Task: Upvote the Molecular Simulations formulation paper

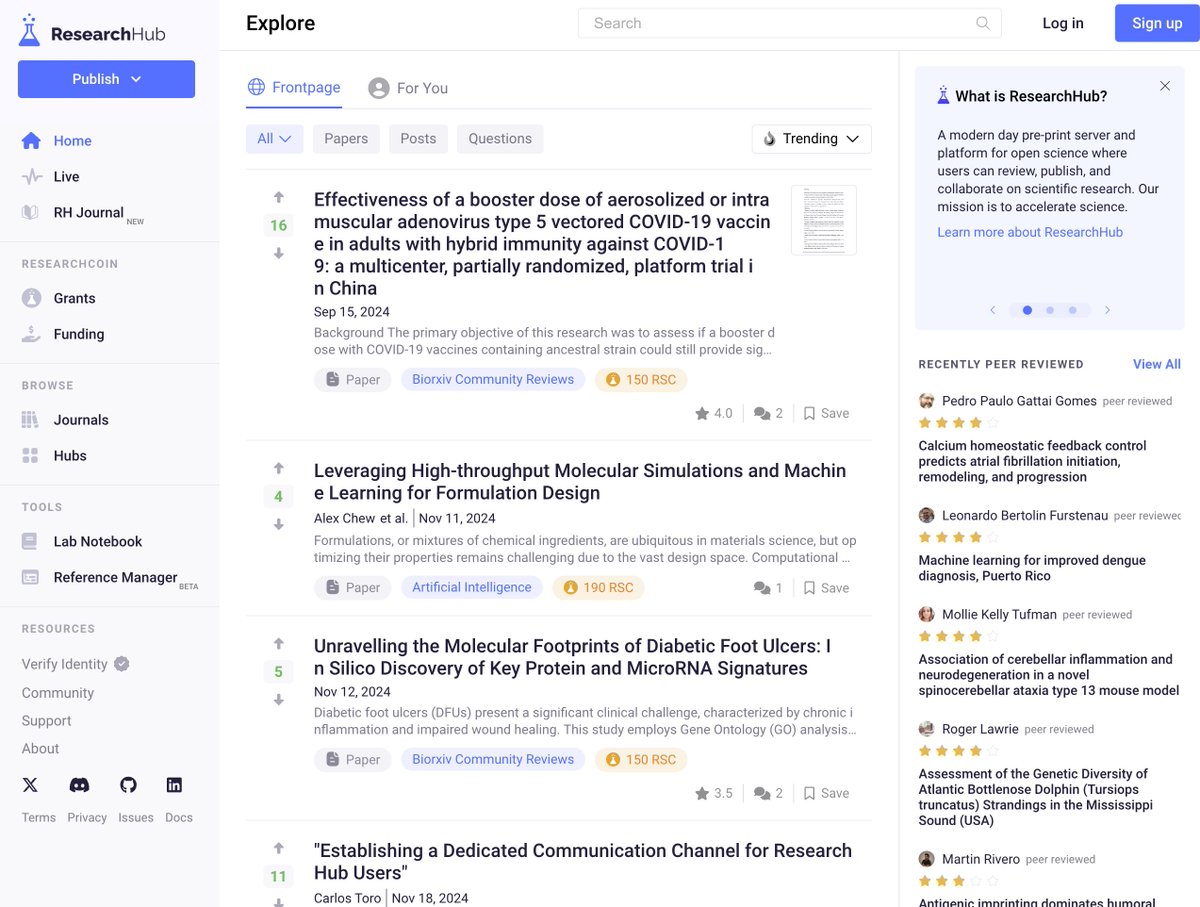Action: pos(279,468)
